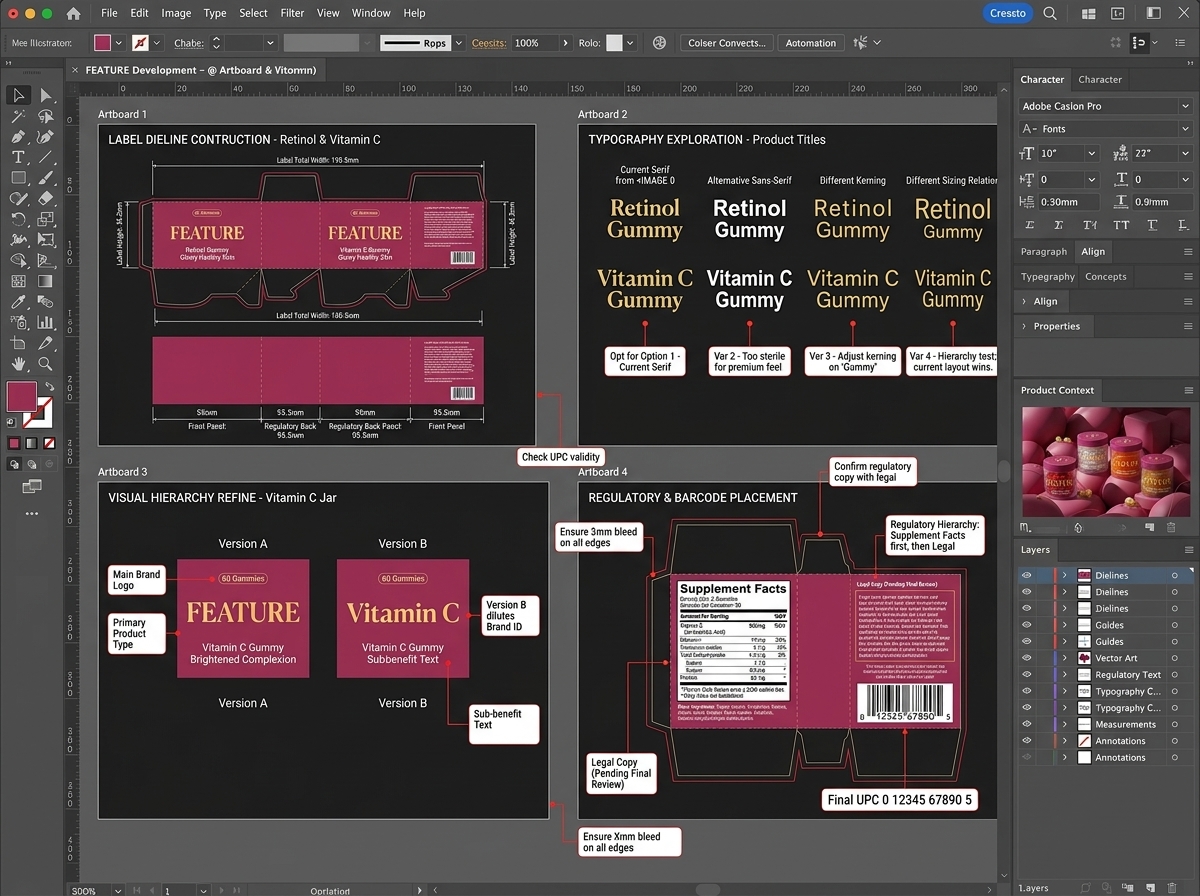This screenshot has height=896, width=1200.
Task: Close the FEATURE Development document tab
Action: tap(74, 70)
